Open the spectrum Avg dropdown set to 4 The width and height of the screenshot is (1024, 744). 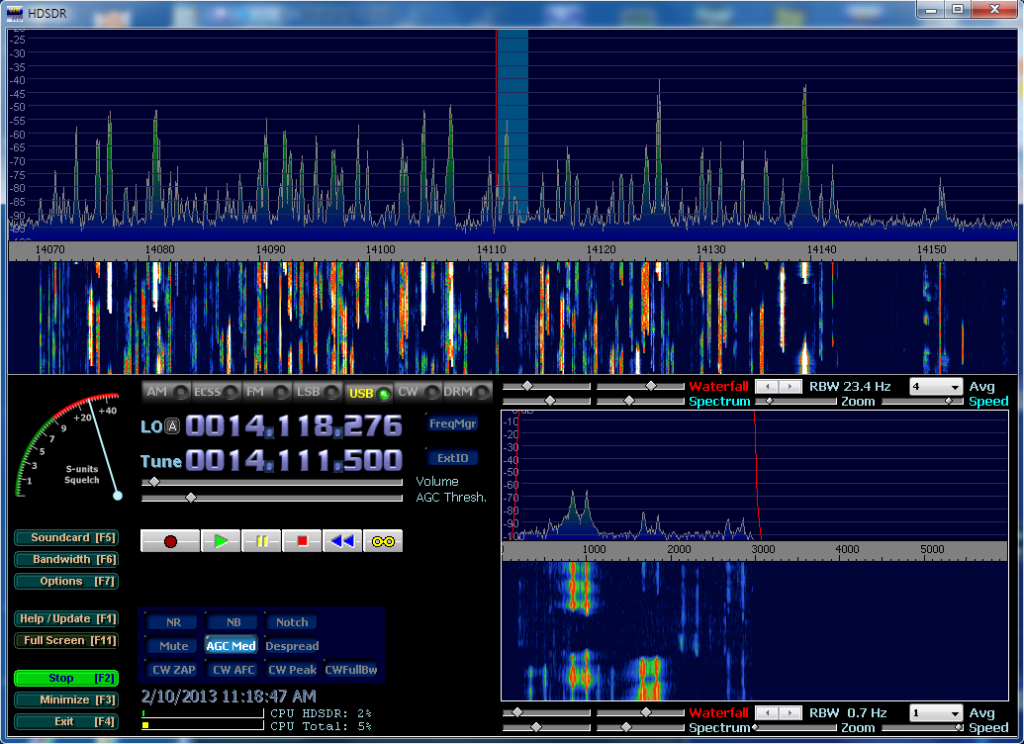tap(934, 385)
